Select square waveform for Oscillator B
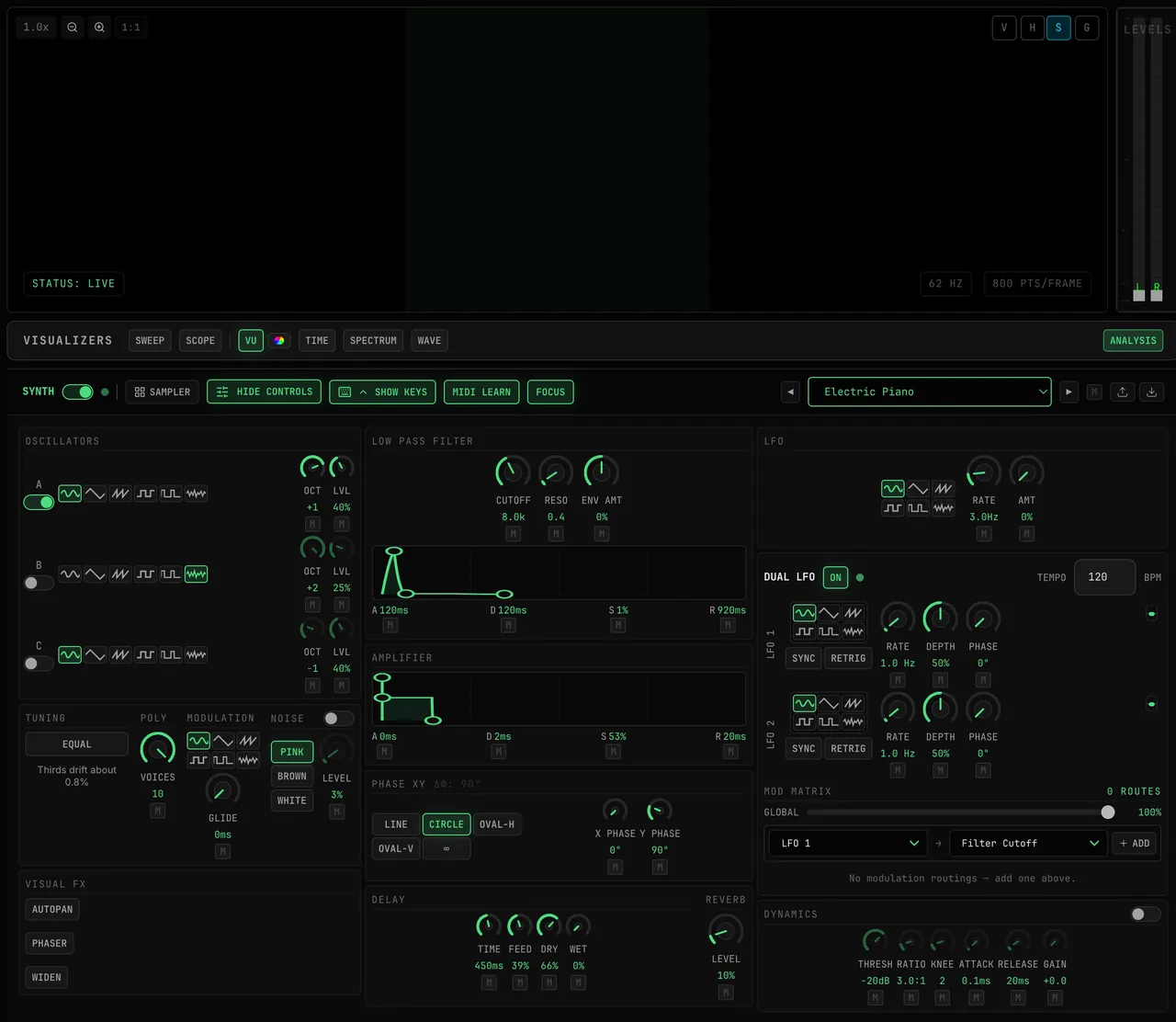This screenshot has height=1022, width=1176. 145,574
